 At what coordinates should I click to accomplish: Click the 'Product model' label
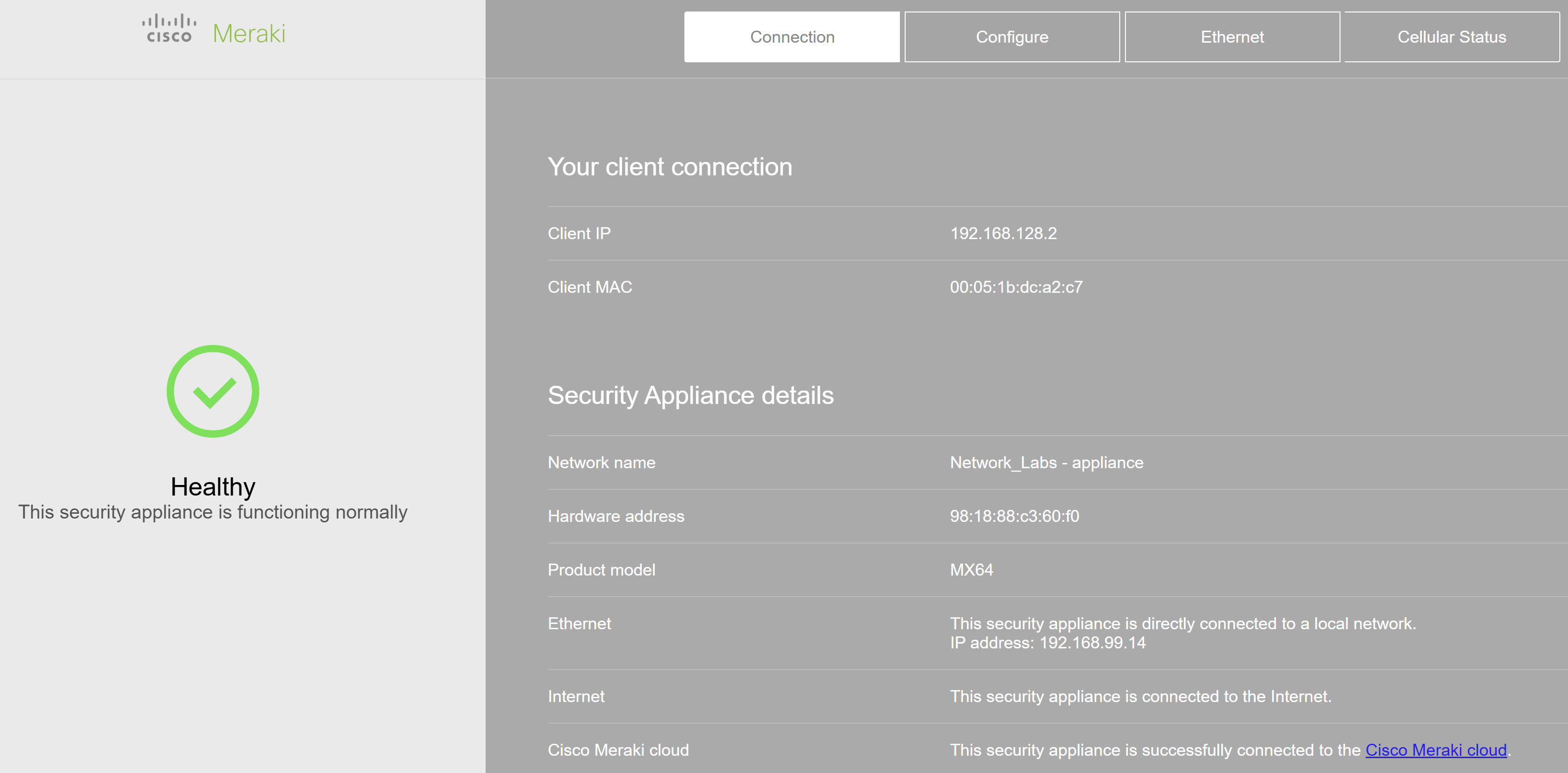pos(602,569)
